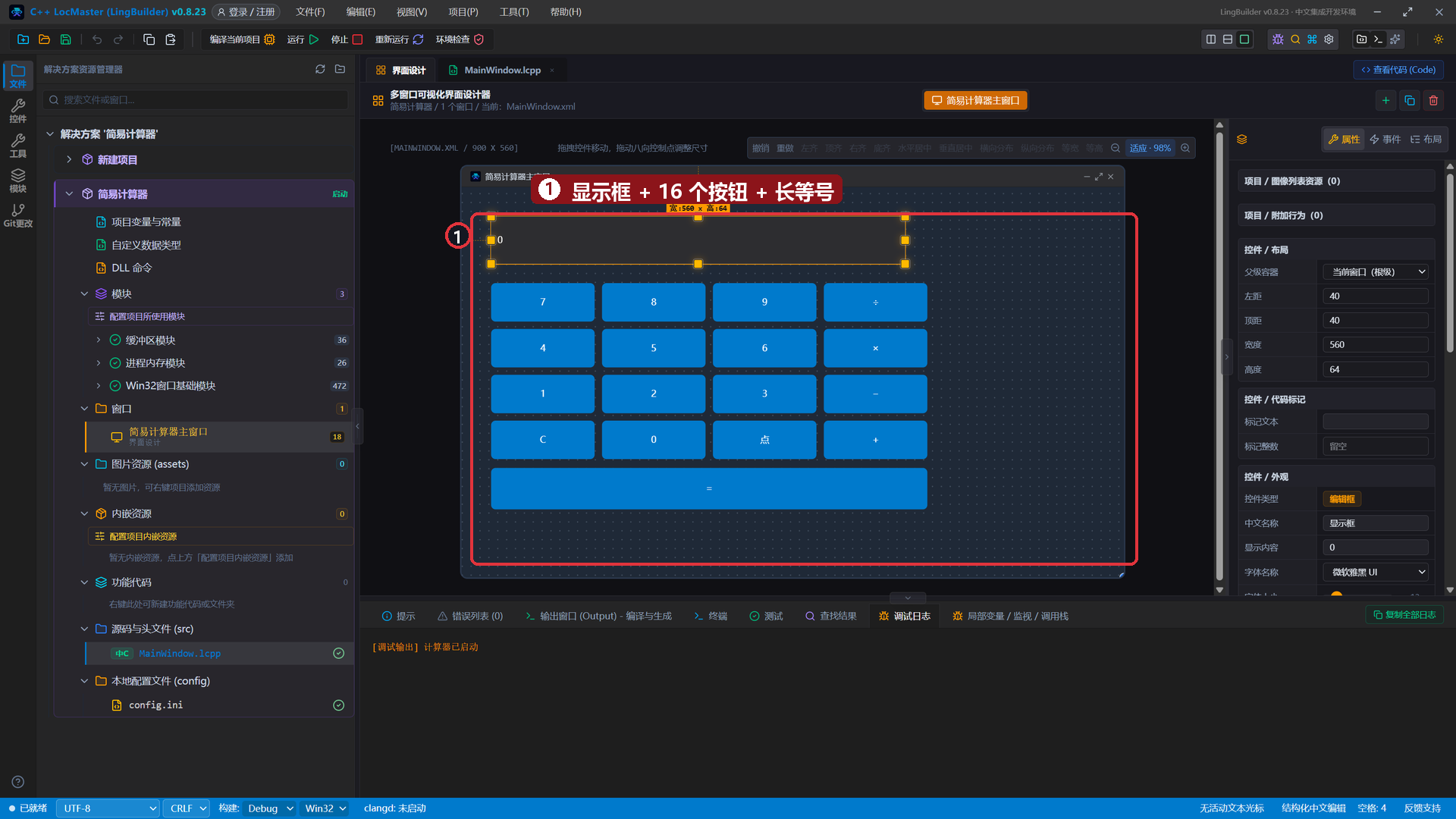Open the command palette icon
The image size is (1456, 819).
tap(1312, 39)
